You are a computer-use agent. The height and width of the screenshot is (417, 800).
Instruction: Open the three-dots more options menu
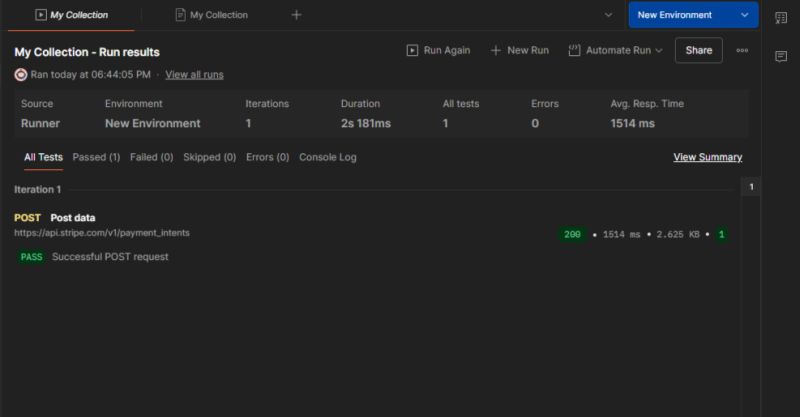click(x=742, y=51)
